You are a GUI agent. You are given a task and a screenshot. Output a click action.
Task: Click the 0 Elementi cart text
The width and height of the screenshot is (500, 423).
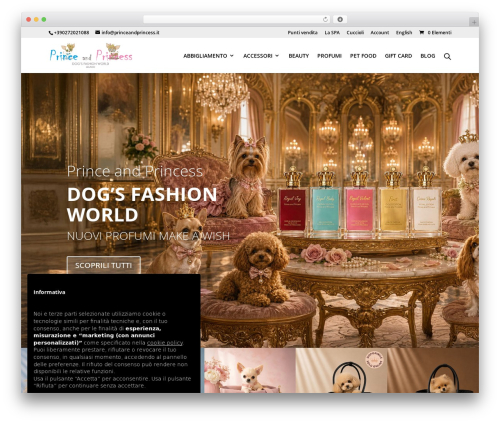click(x=440, y=33)
